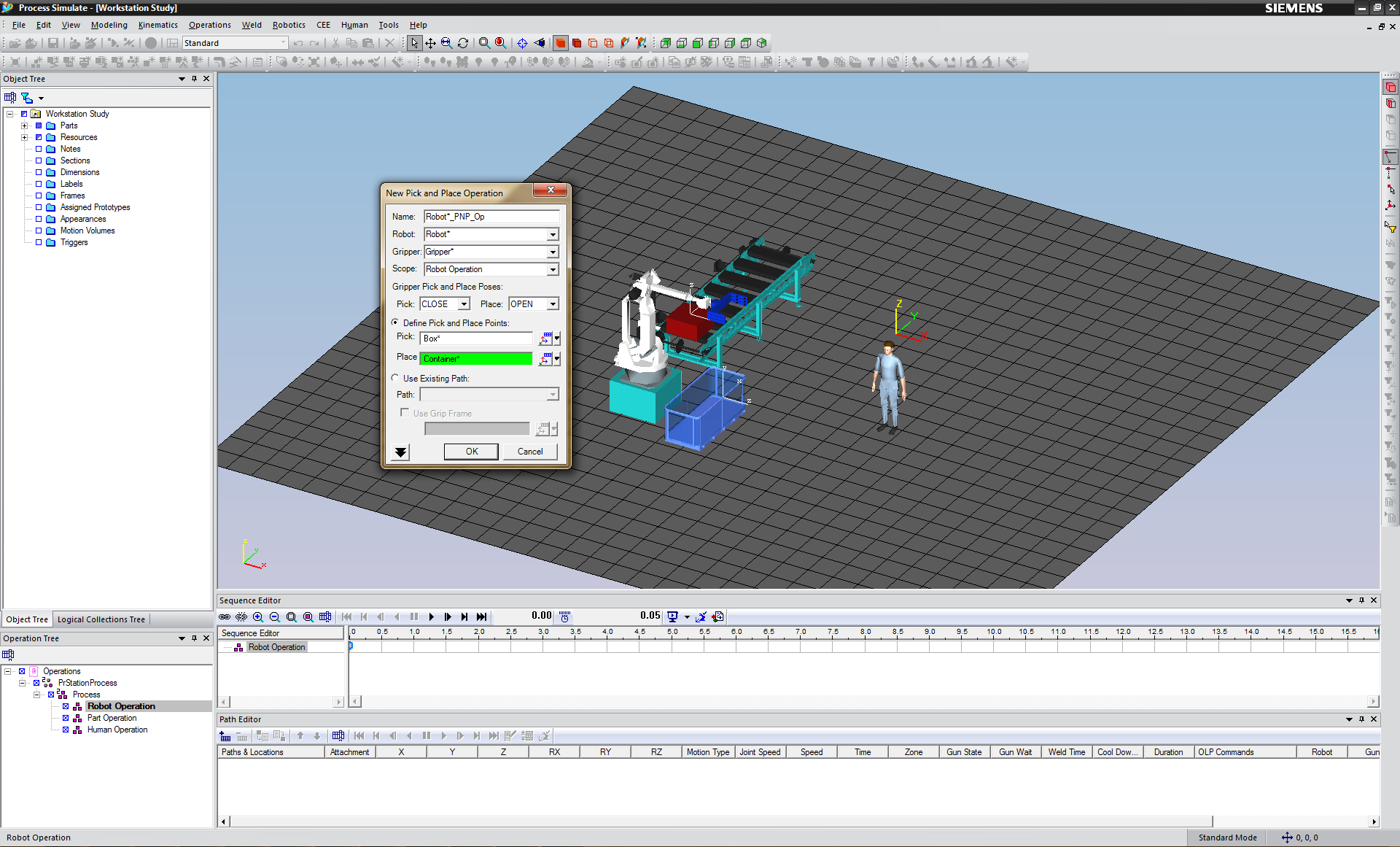Click the pick point selector icon beside Box

545,339
